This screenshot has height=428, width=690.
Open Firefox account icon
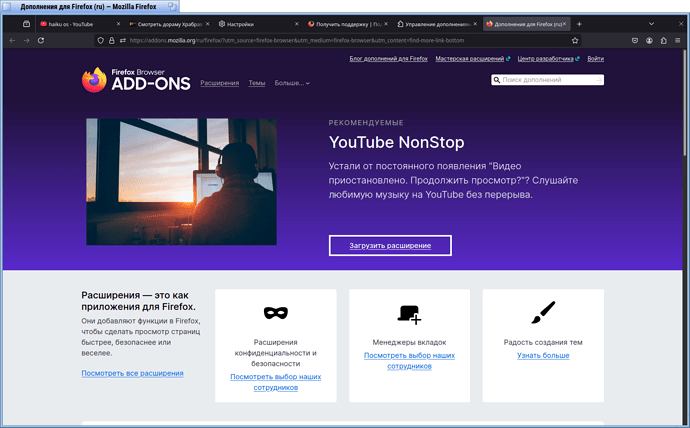tap(649, 40)
